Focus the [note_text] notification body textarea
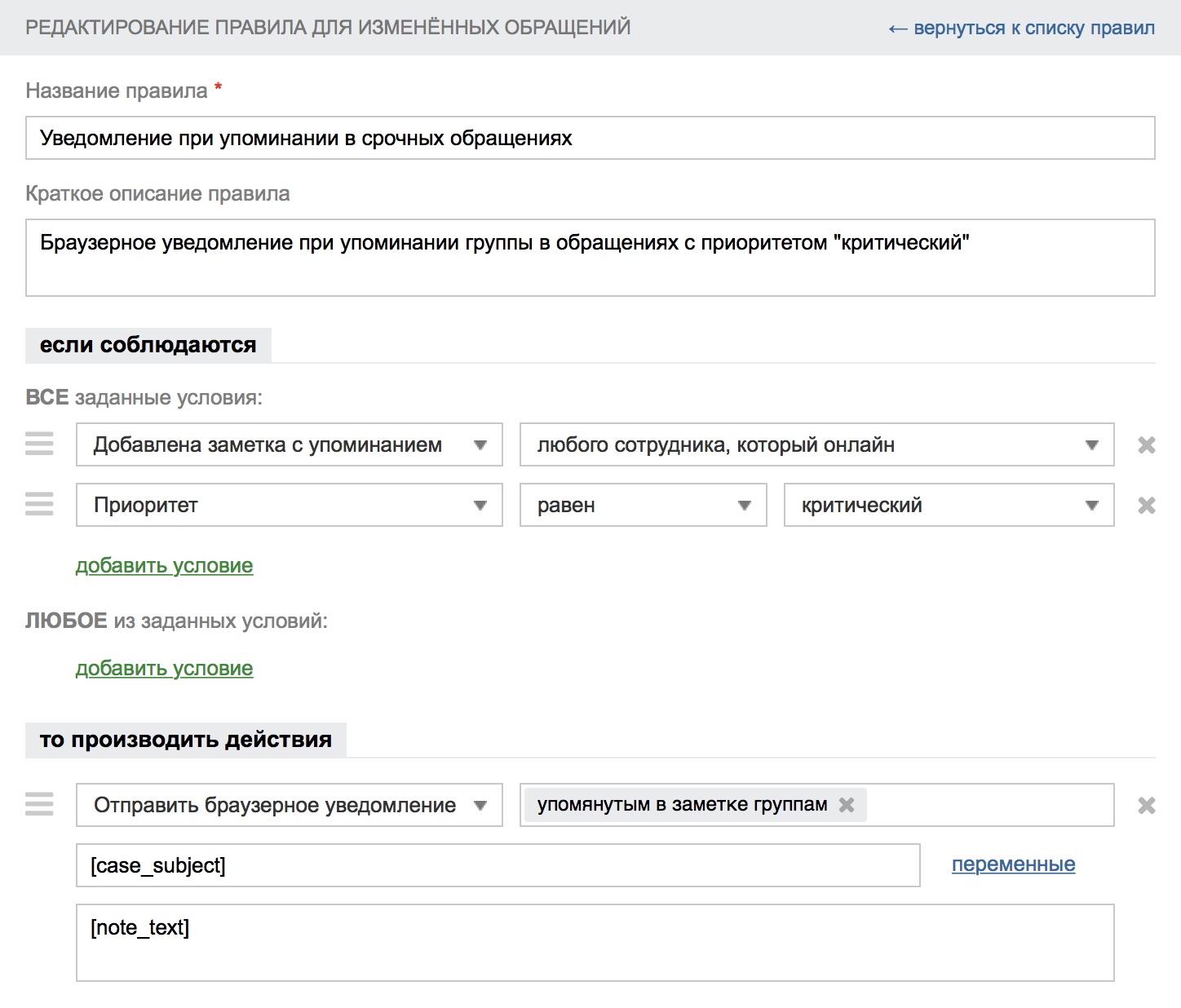The image size is (1181, 1008). [x=595, y=943]
